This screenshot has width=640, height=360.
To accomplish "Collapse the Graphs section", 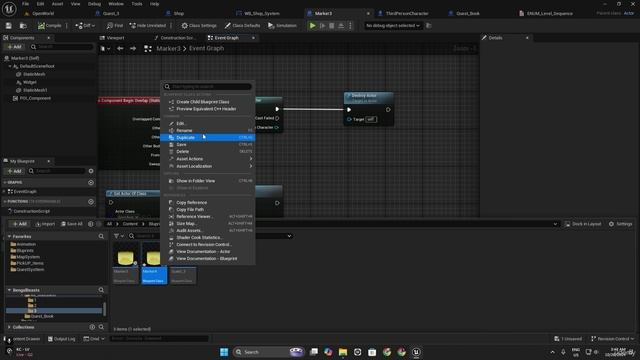I will (5, 182).
